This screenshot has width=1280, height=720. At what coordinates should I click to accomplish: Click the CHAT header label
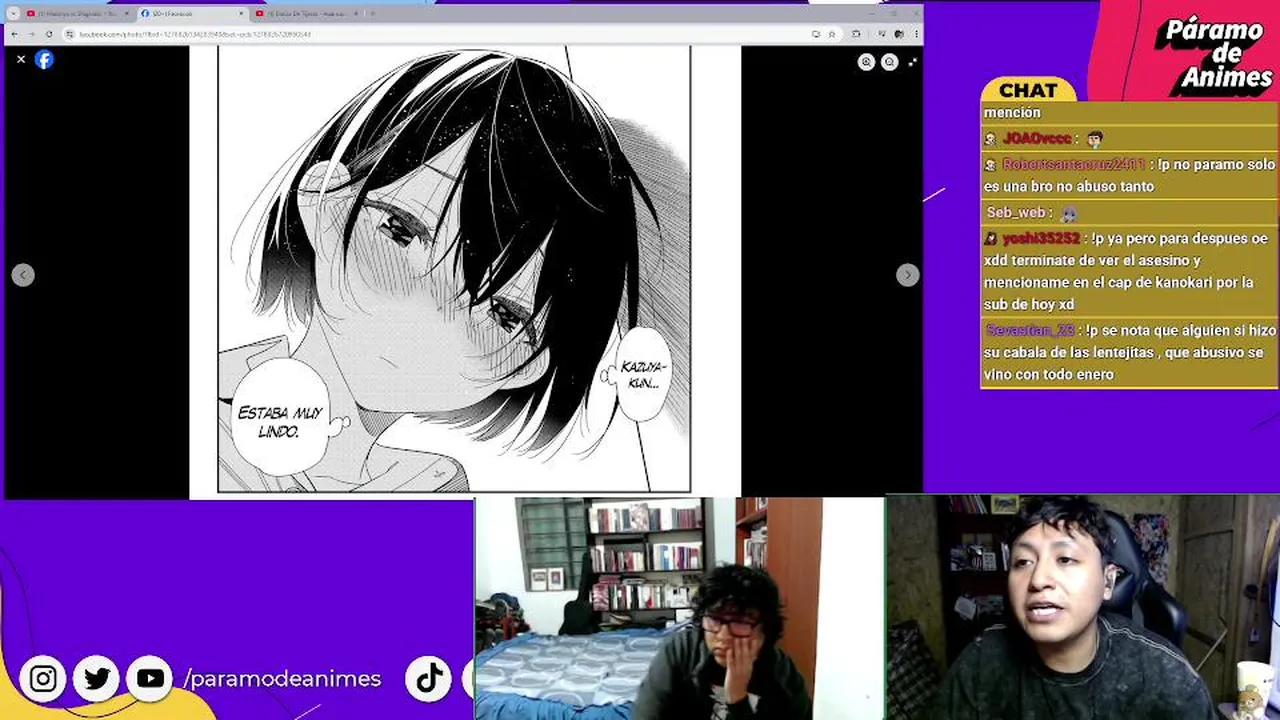click(1028, 90)
